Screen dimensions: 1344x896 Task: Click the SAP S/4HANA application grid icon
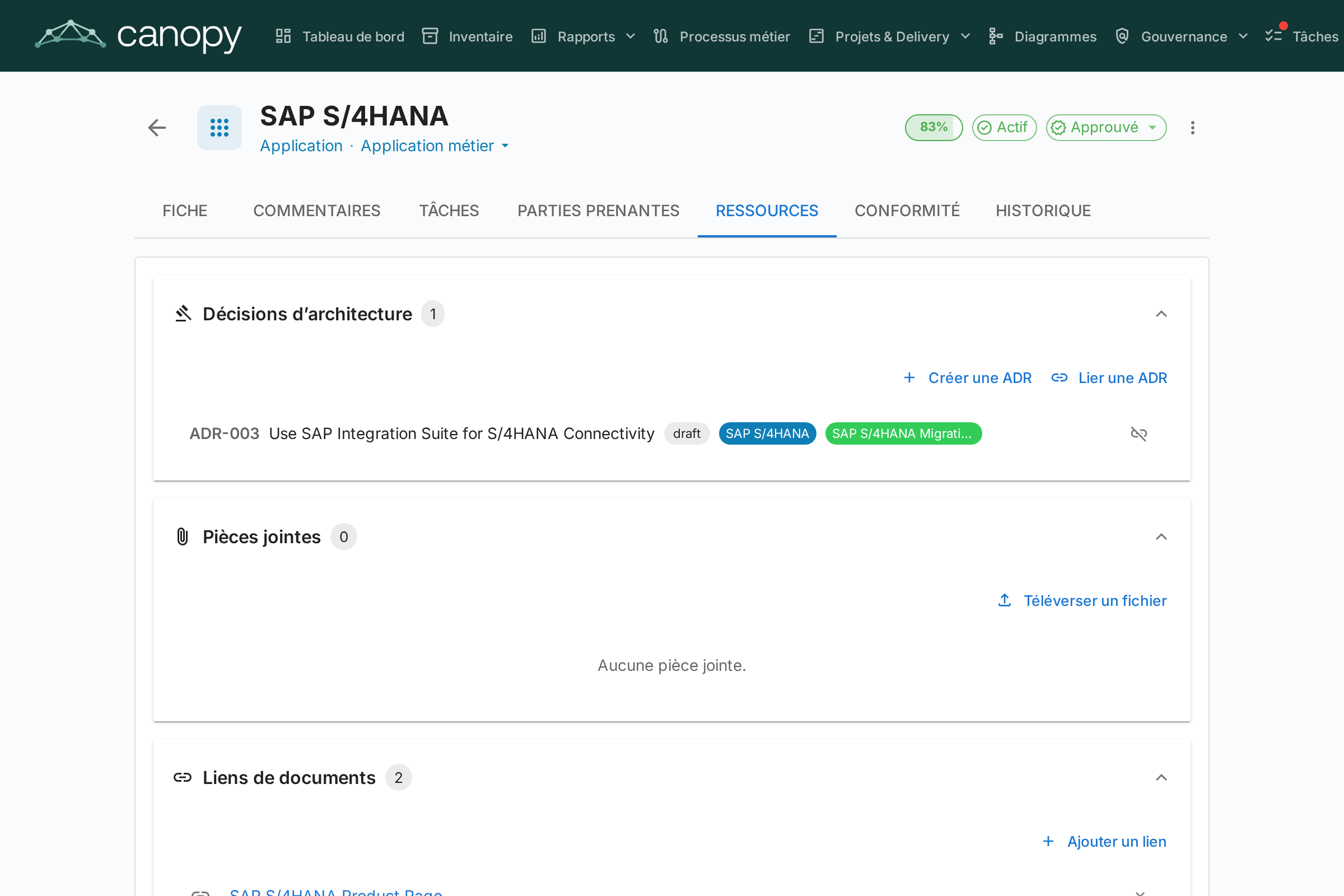(x=220, y=128)
